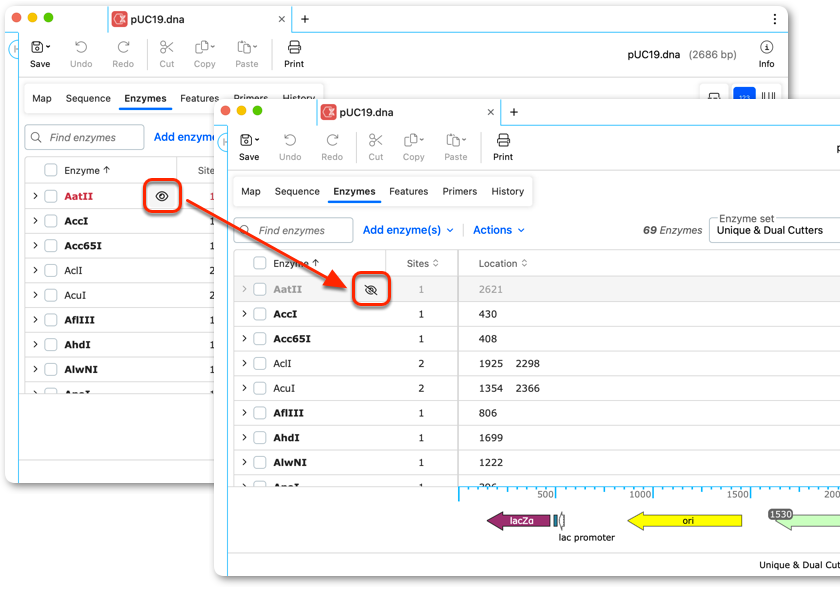The width and height of the screenshot is (840, 592).
Task: Open Actions dropdown in front window
Action: tap(499, 230)
